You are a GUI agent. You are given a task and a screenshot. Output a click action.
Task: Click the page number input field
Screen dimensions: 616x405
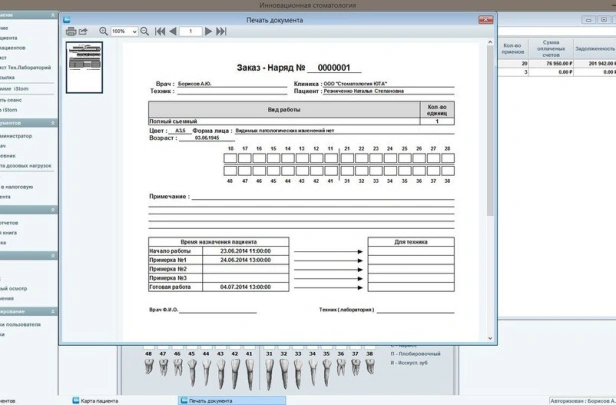[x=190, y=32]
